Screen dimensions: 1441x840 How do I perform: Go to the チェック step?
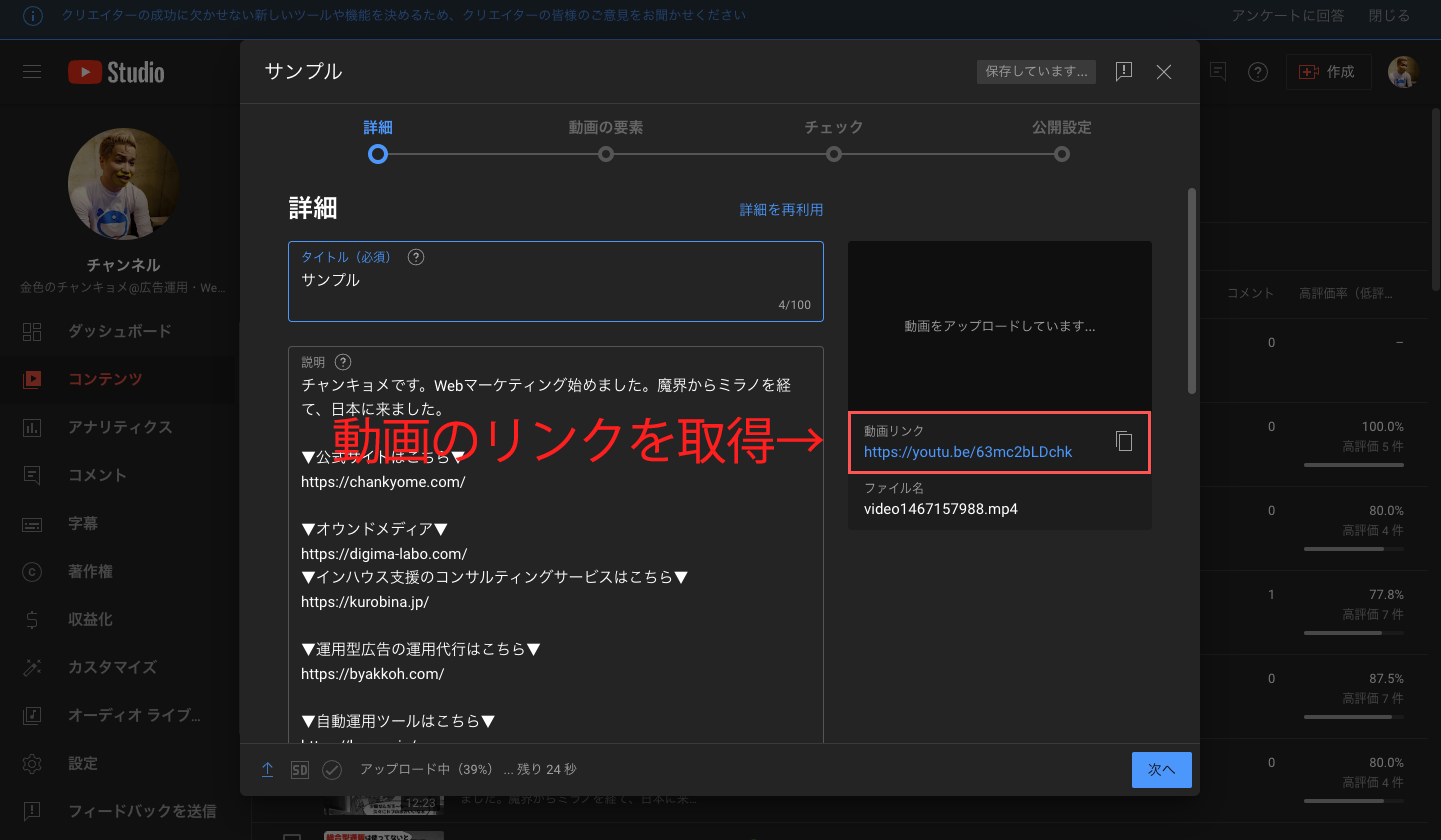(x=833, y=154)
